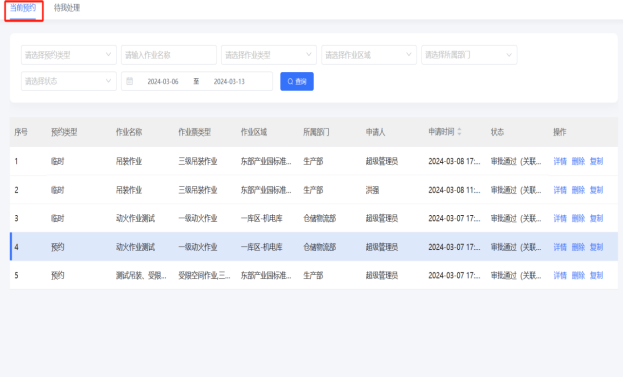Click 删除 for highlighted row 4
This screenshot has height=377, width=623.
coord(578,247)
